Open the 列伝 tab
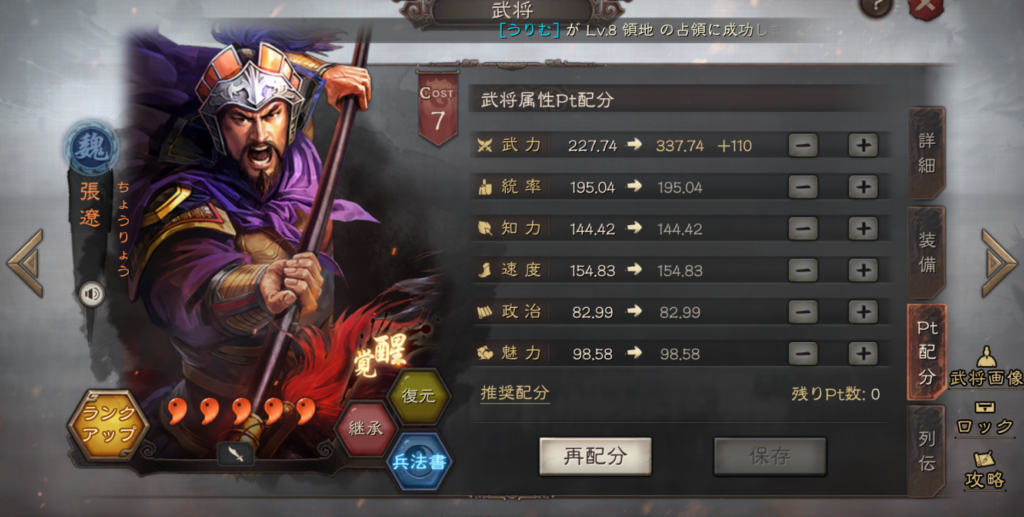The image size is (1024, 517). (x=927, y=450)
